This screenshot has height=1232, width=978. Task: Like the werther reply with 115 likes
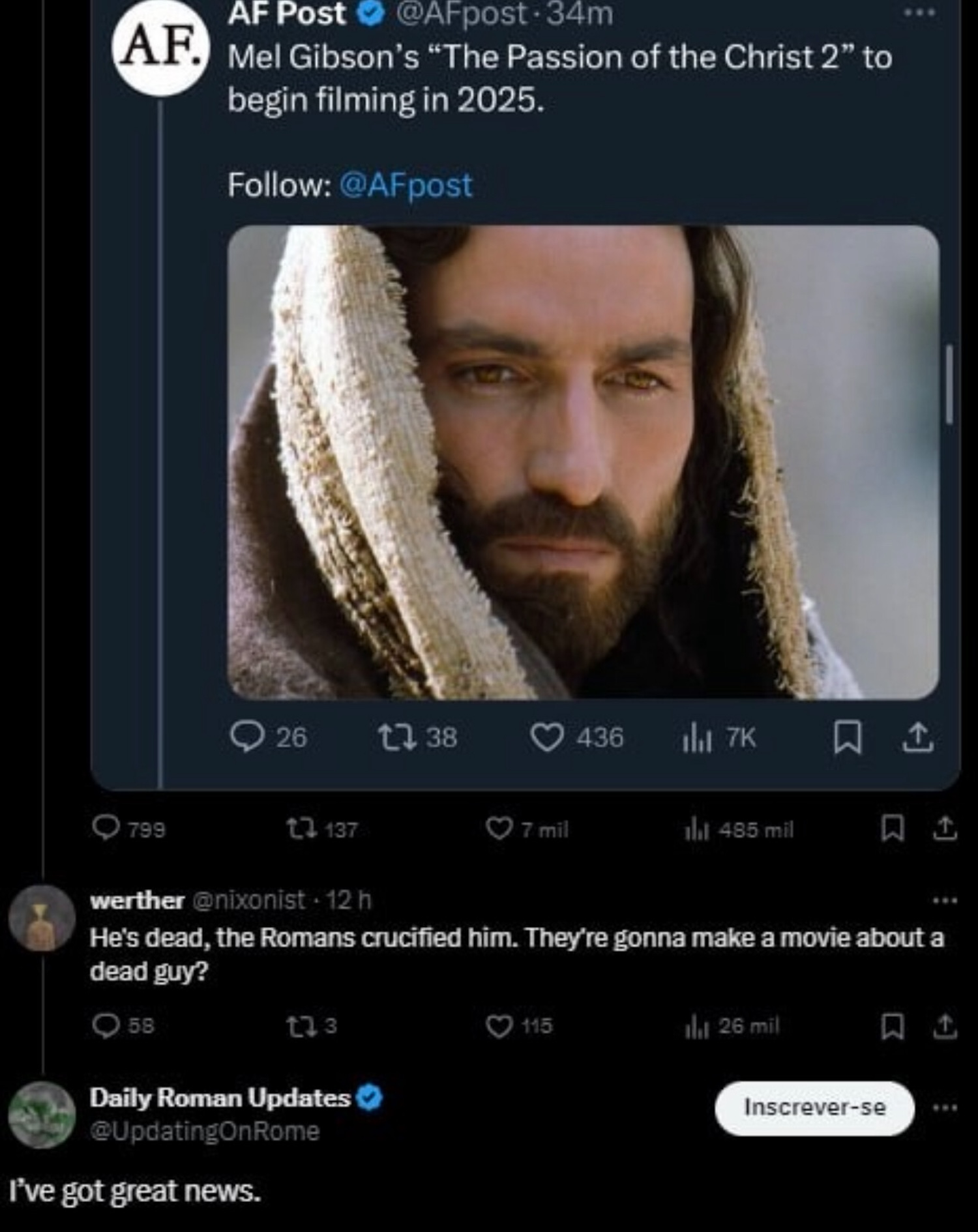499,1027
